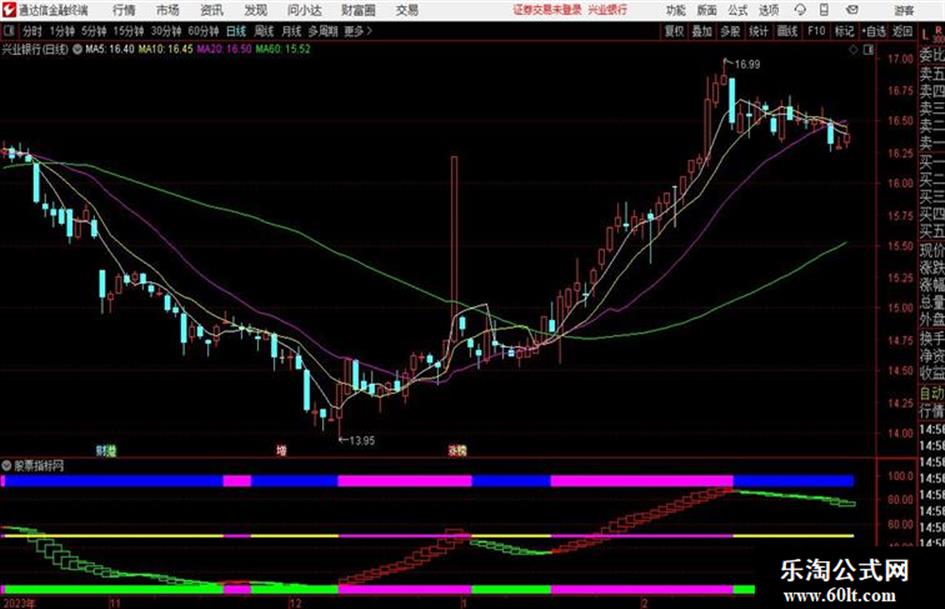Click the MA5: 16.40 label

pos(110,49)
